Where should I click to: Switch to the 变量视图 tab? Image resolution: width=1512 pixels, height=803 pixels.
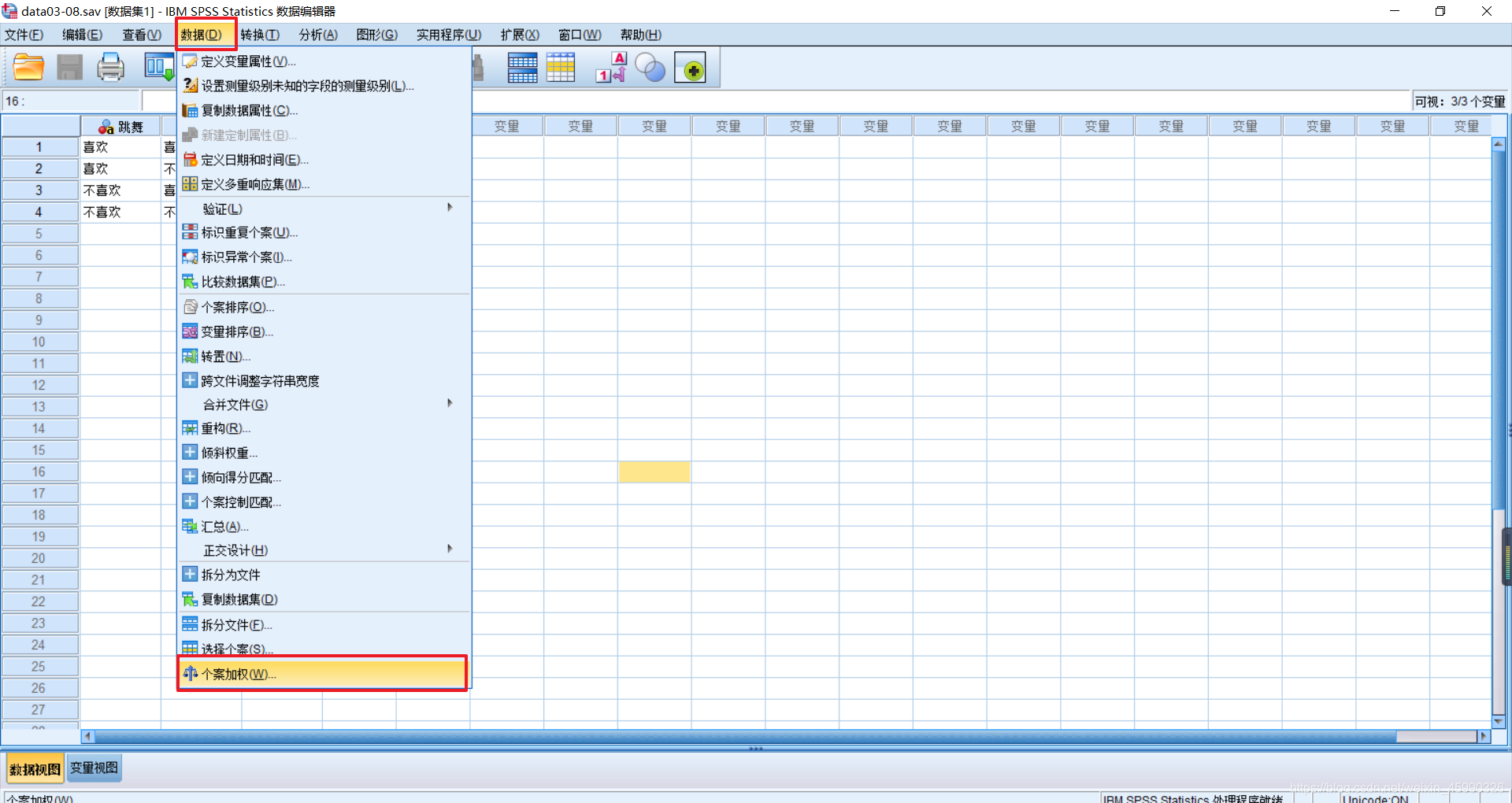[94, 768]
